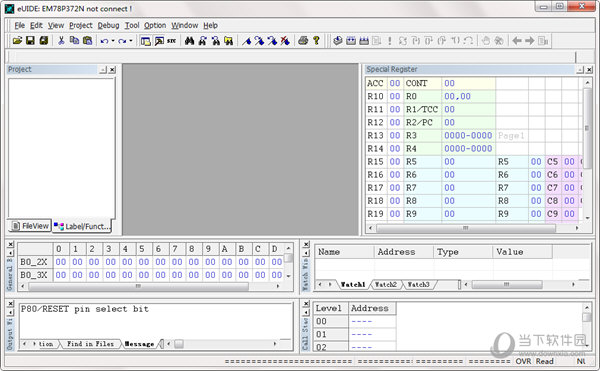This screenshot has width=600, height=371.
Task: Click the Rebuild All chip icon
Action: point(351,40)
